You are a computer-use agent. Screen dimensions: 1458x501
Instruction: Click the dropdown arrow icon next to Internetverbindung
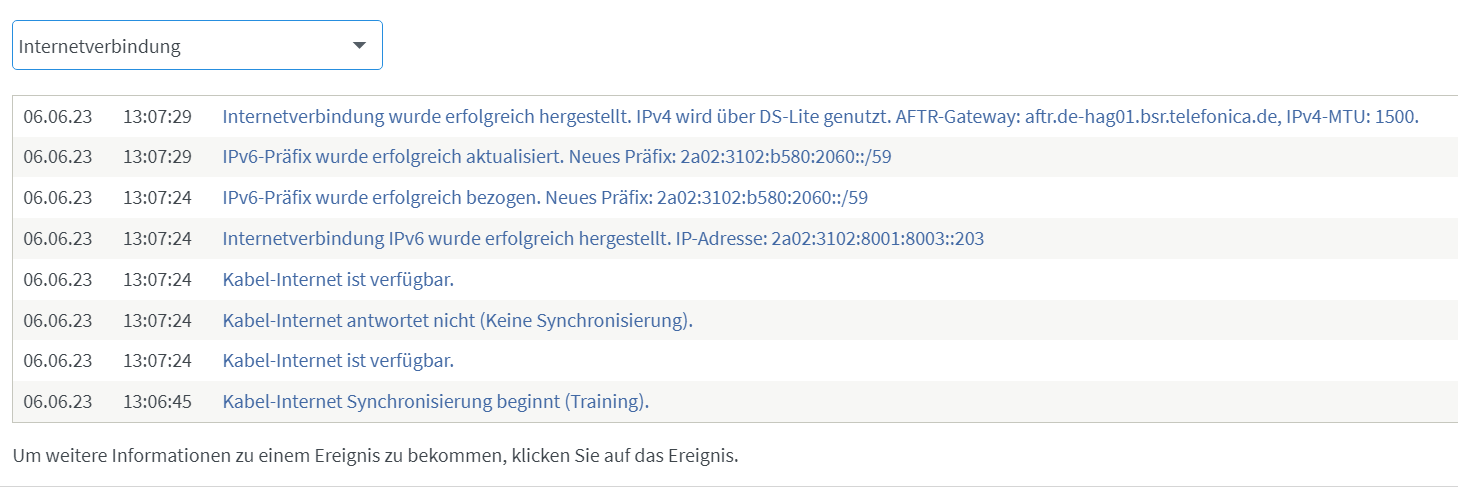[360, 46]
